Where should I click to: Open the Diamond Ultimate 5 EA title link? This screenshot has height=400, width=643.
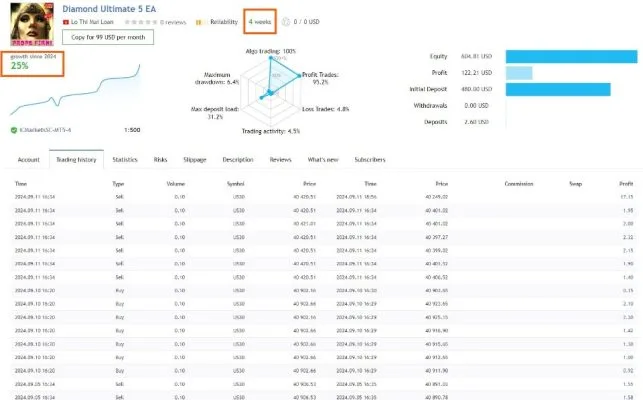(x=109, y=9)
